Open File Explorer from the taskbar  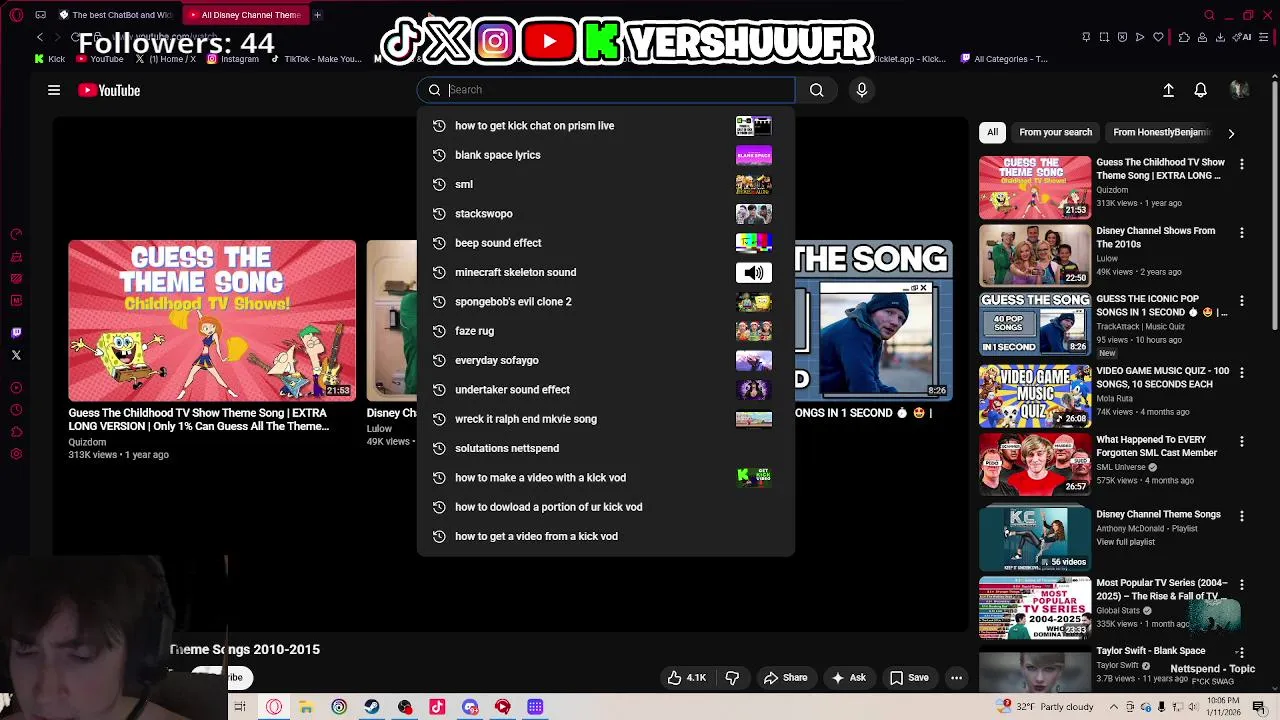[x=306, y=707]
